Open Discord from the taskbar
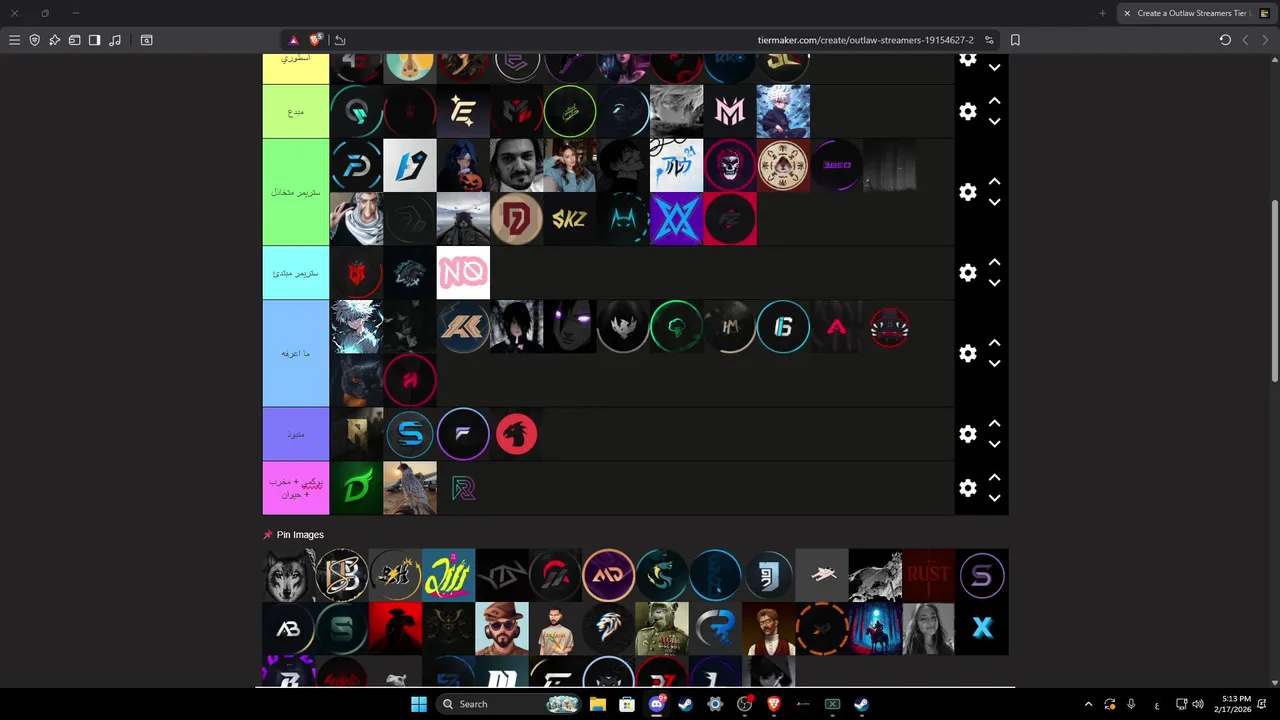 coord(656,704)
